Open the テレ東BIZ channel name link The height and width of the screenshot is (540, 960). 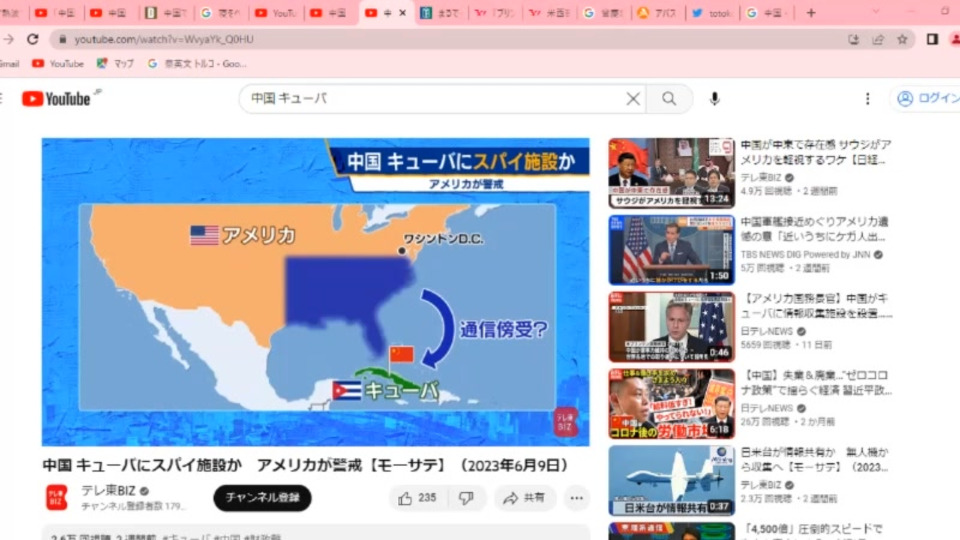pyautogui.click(x=108, y=491)
